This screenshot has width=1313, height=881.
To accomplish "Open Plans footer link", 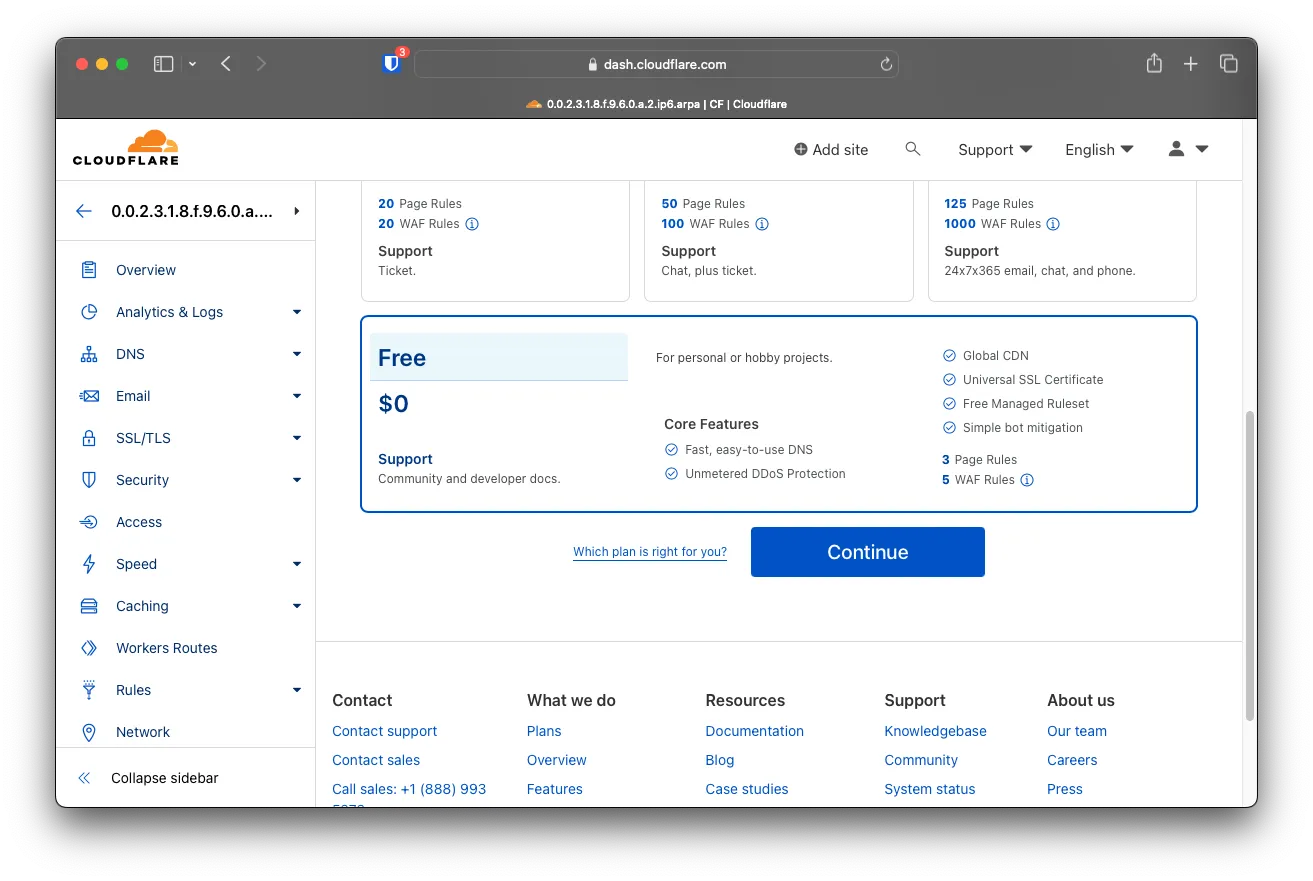I will coord(544,731).
